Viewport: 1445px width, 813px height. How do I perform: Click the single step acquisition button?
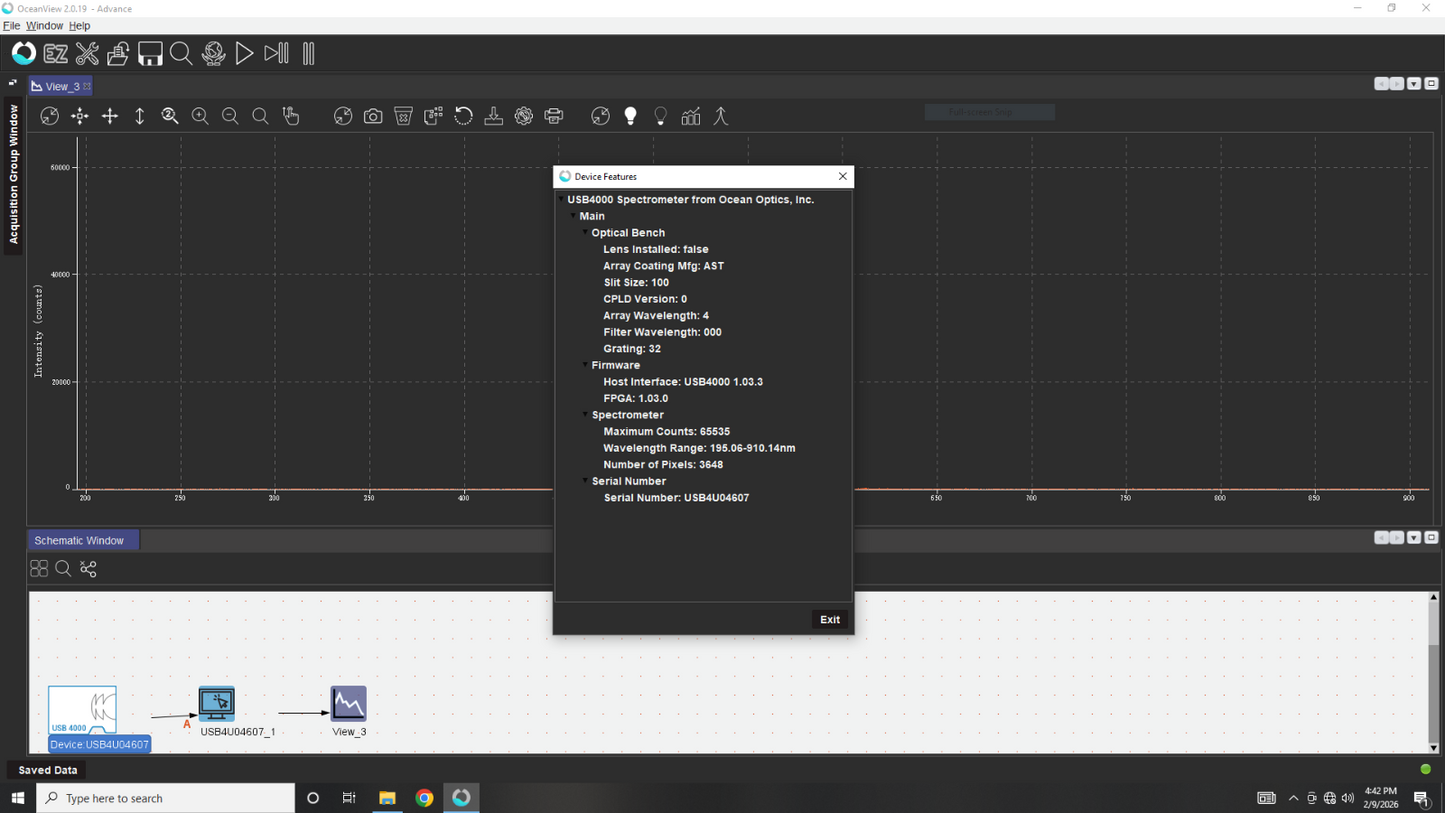click(x=276, y=53)
